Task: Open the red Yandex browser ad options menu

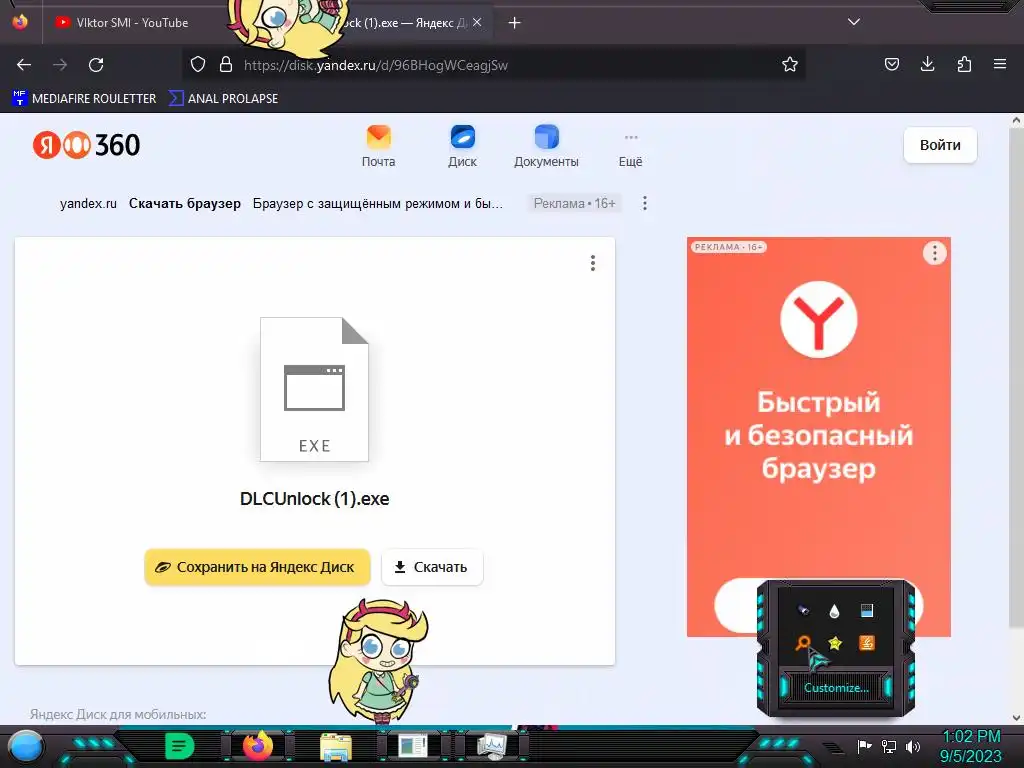Action: pos(935,253)
